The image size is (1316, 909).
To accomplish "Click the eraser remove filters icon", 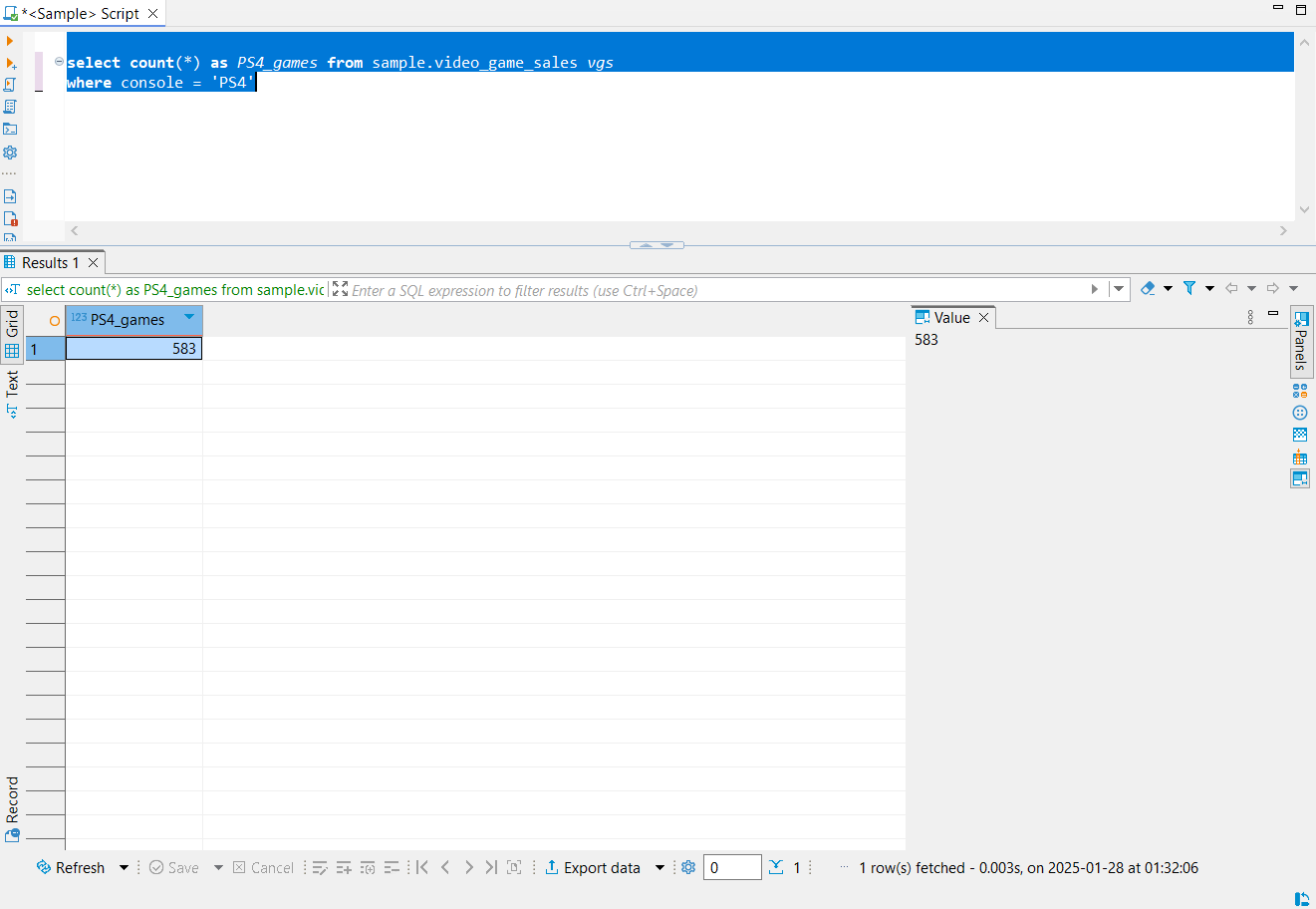I will [x=1148, y=288].
